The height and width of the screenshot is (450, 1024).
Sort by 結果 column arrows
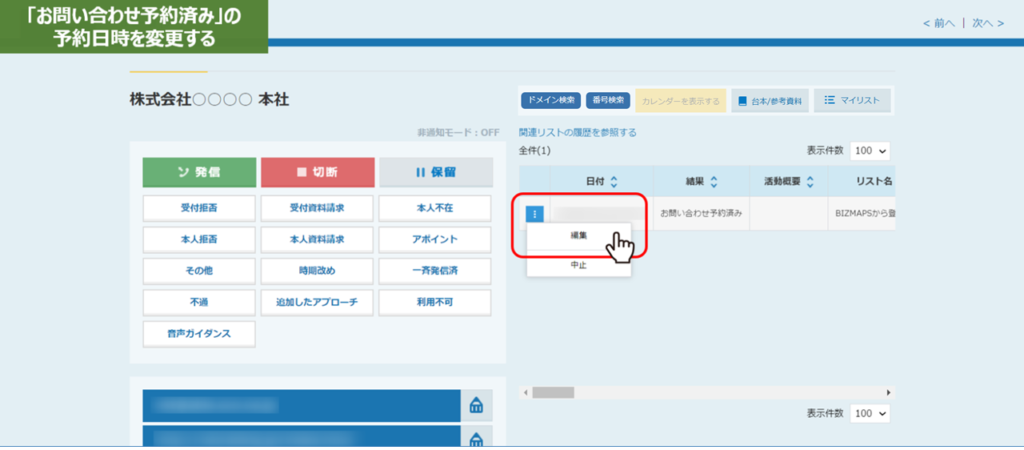coord(714,182)
